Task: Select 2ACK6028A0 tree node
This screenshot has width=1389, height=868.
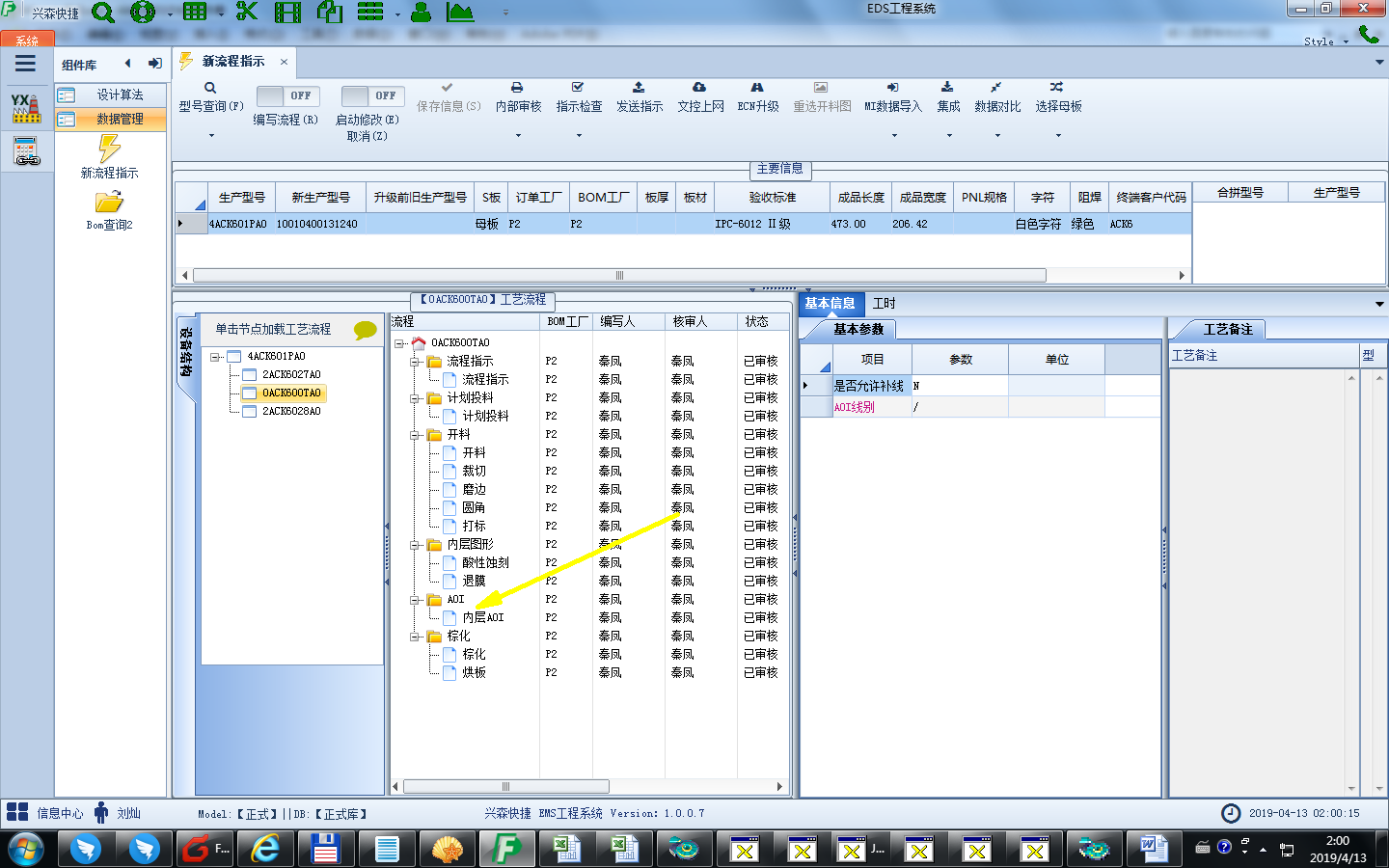Action: pos(291,411)
